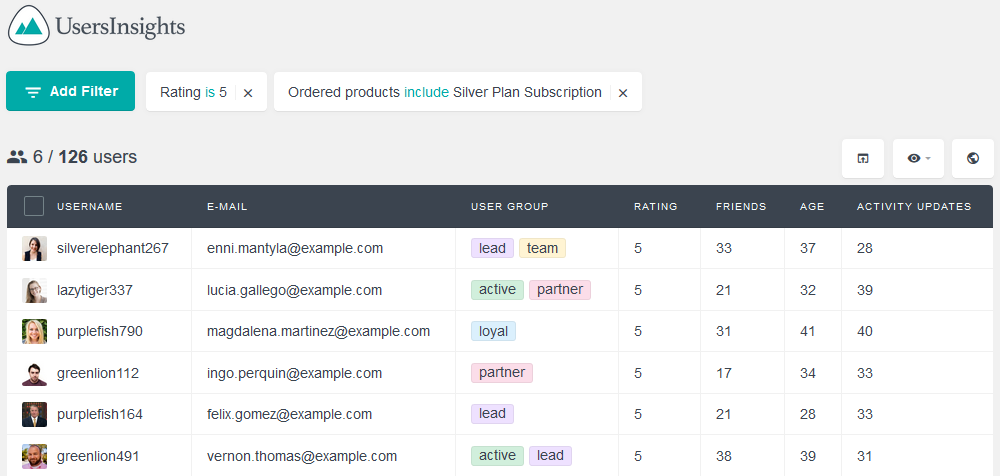Open the globe map view icon
The height and width of the screenshot is (476, 1000).
pos(973,158)
